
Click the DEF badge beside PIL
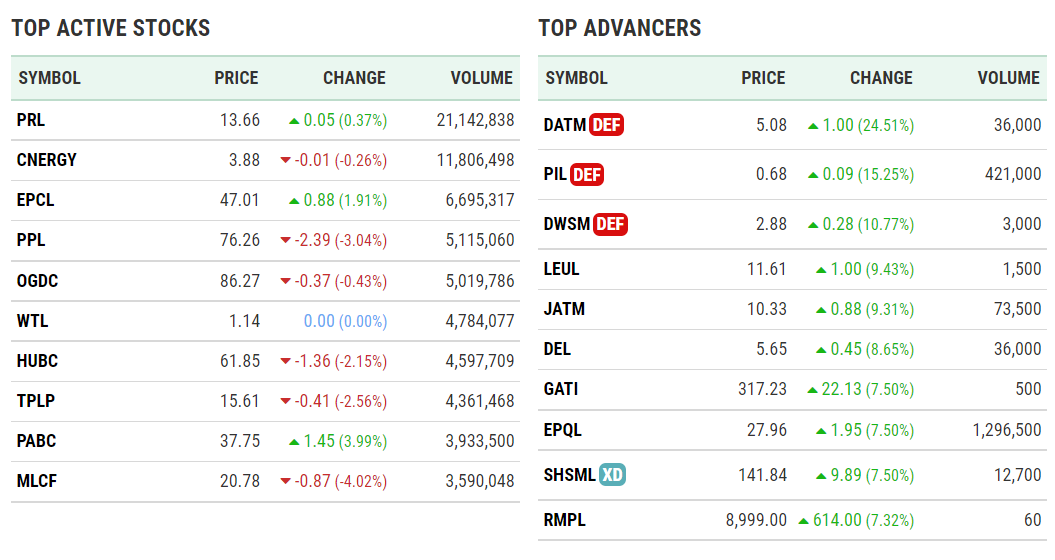587,175
